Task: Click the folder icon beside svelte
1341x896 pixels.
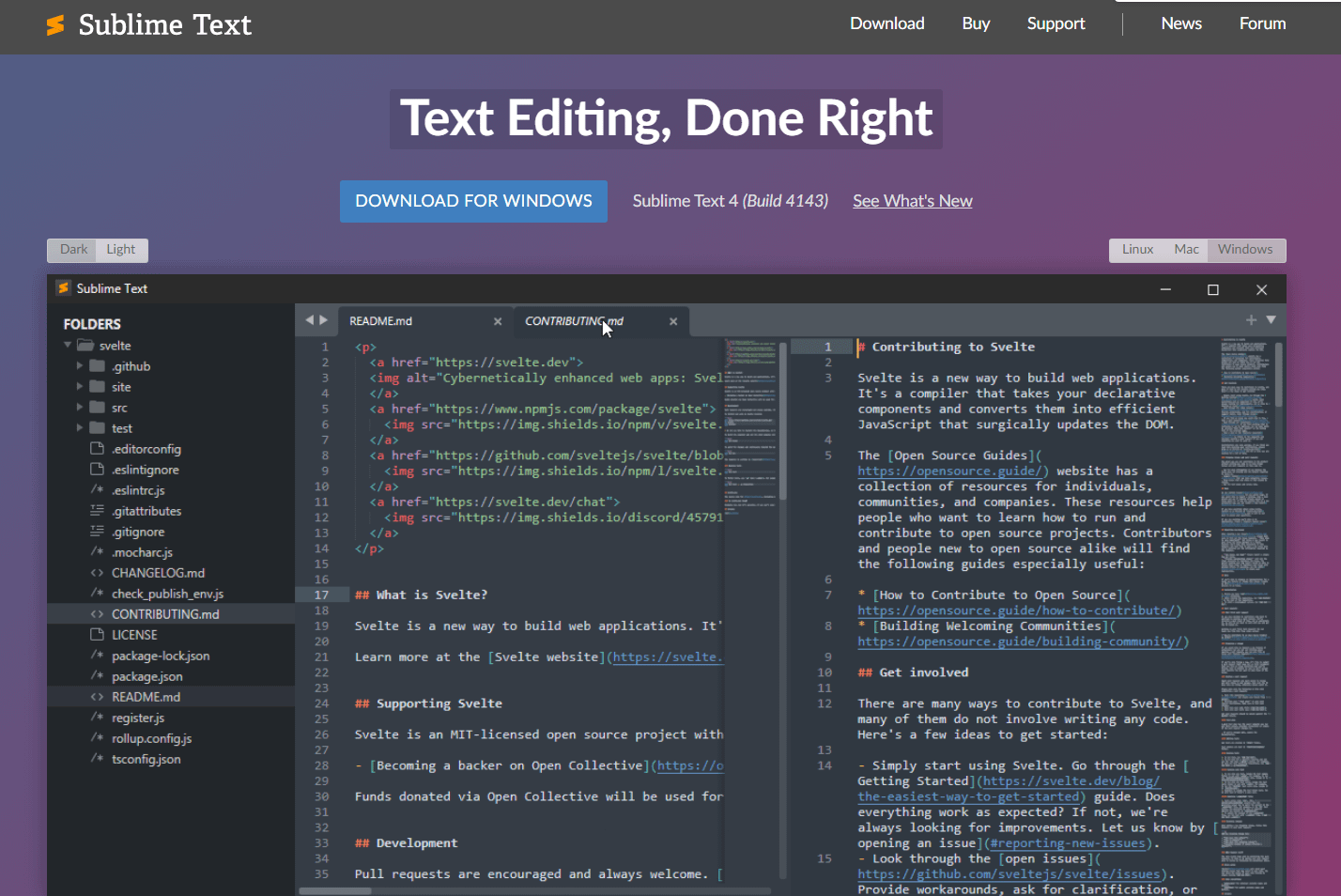Action: 85,345
